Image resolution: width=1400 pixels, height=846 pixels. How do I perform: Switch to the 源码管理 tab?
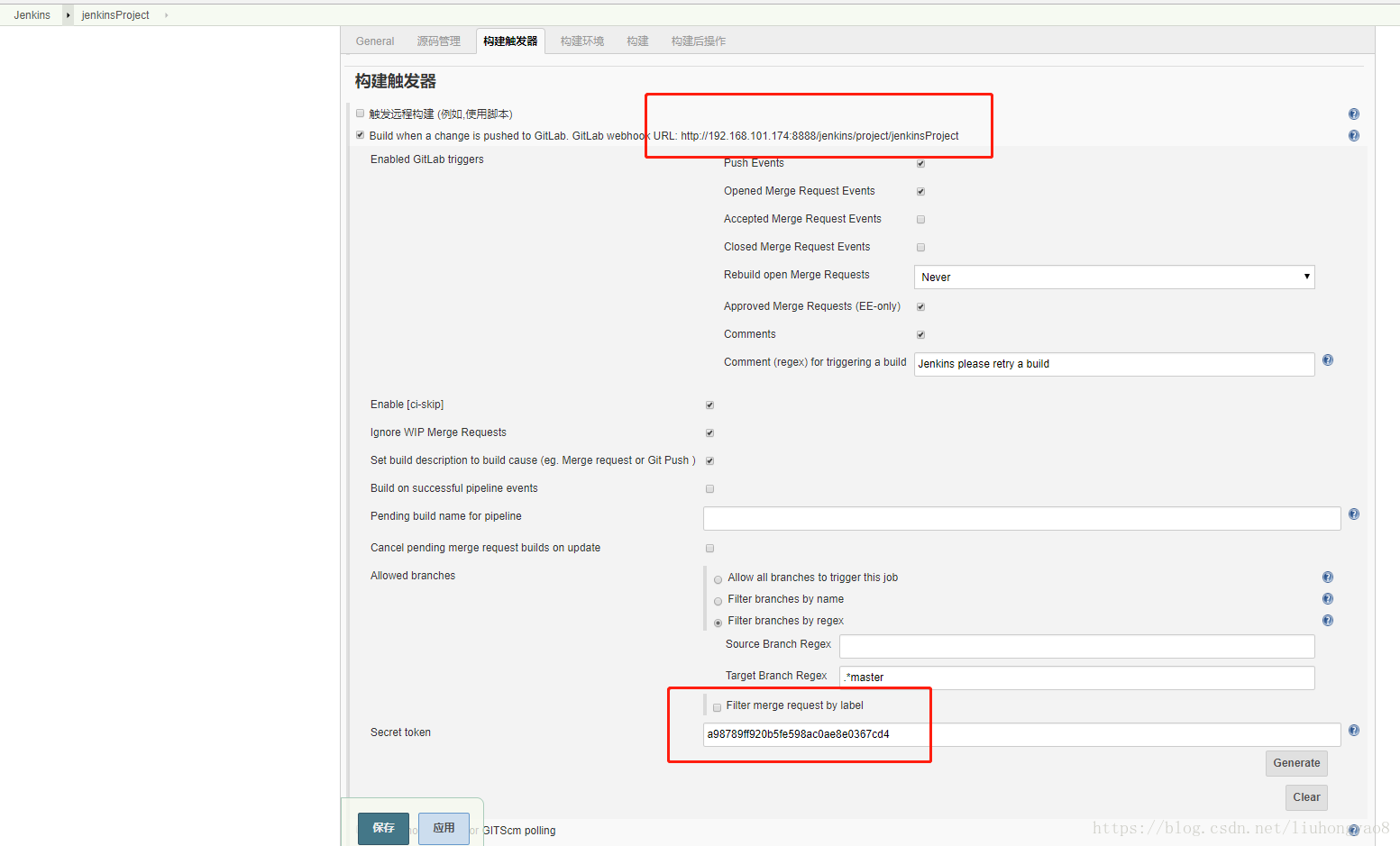click(x=438, y=41)
